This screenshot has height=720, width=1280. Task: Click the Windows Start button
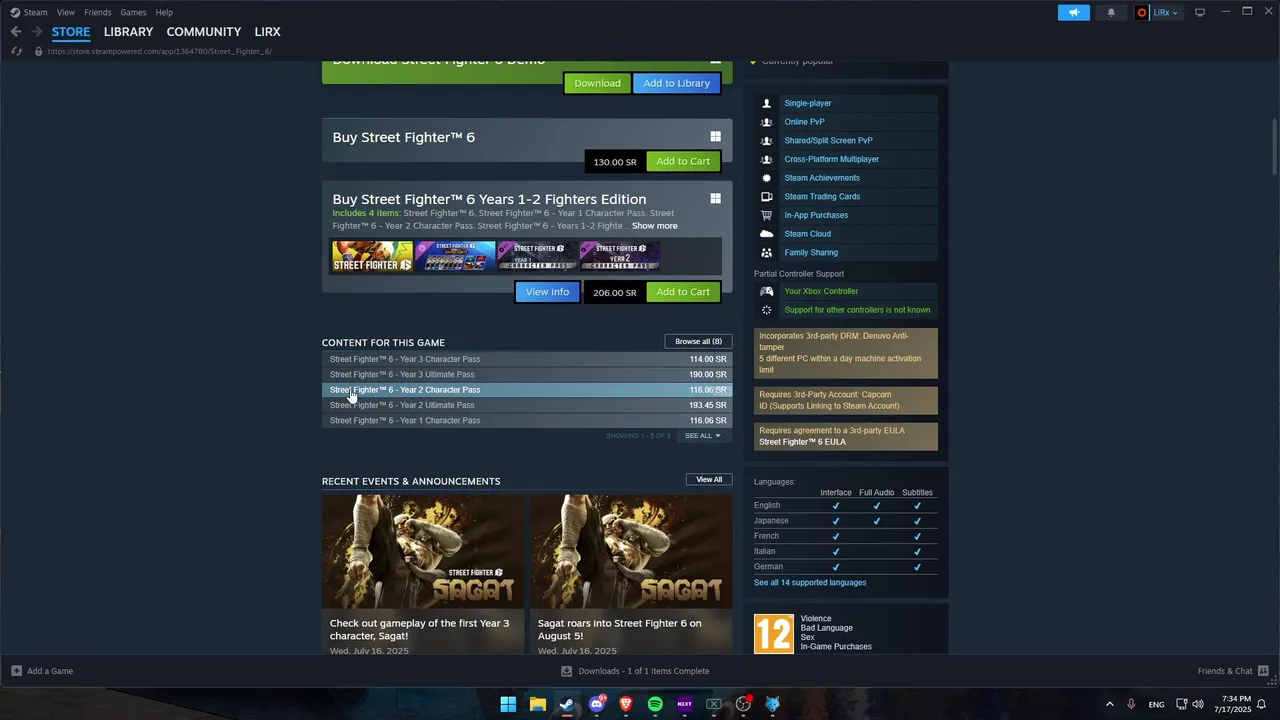pos(508,704)
